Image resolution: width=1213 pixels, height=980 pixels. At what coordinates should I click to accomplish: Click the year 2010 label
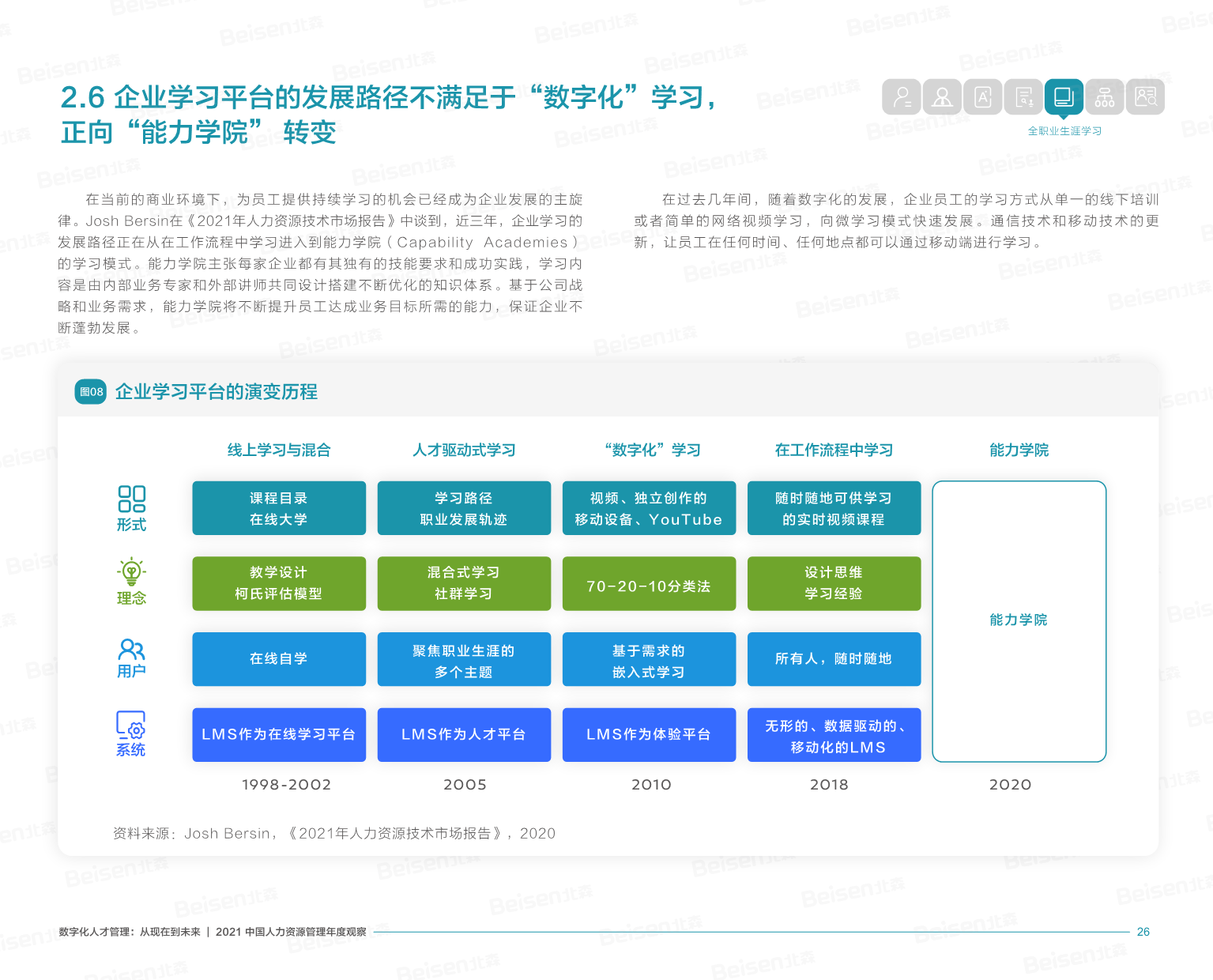pyautogui.click(x=651, y=785)
